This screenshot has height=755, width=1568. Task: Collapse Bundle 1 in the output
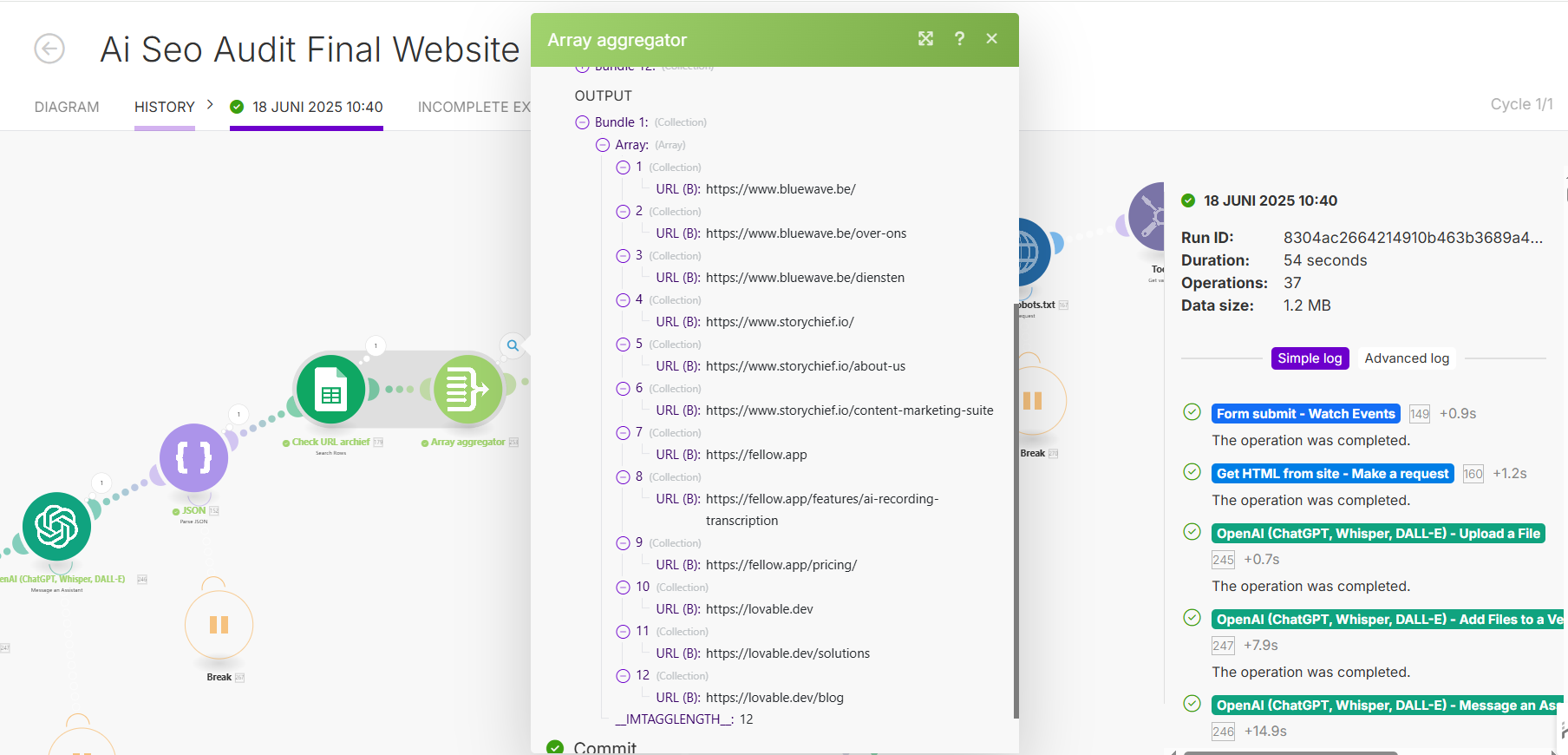click(x=582, y=122)
